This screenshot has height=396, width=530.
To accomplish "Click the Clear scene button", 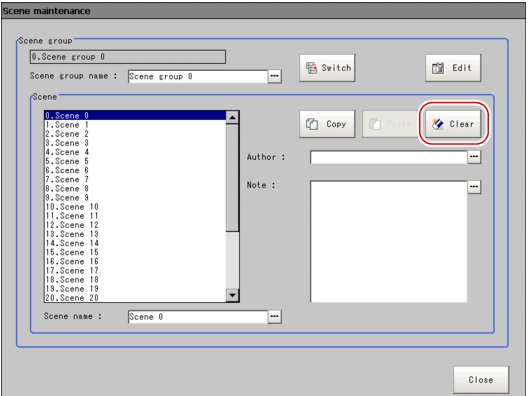I will tap(453, 124).
